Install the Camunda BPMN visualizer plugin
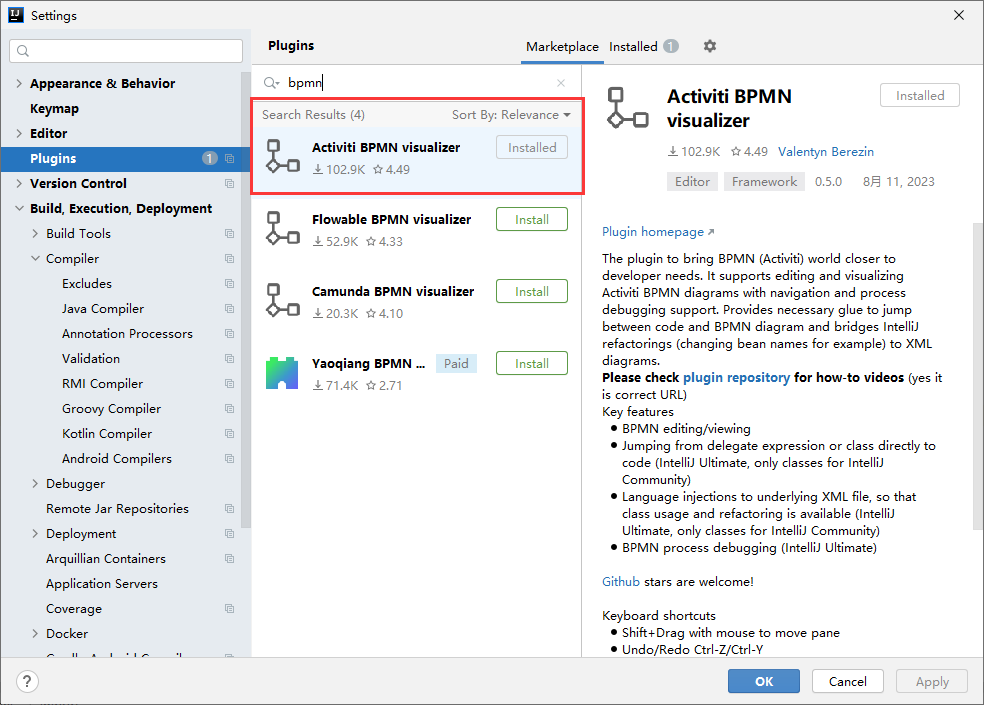The image size is (984, 705). point(532,291)
